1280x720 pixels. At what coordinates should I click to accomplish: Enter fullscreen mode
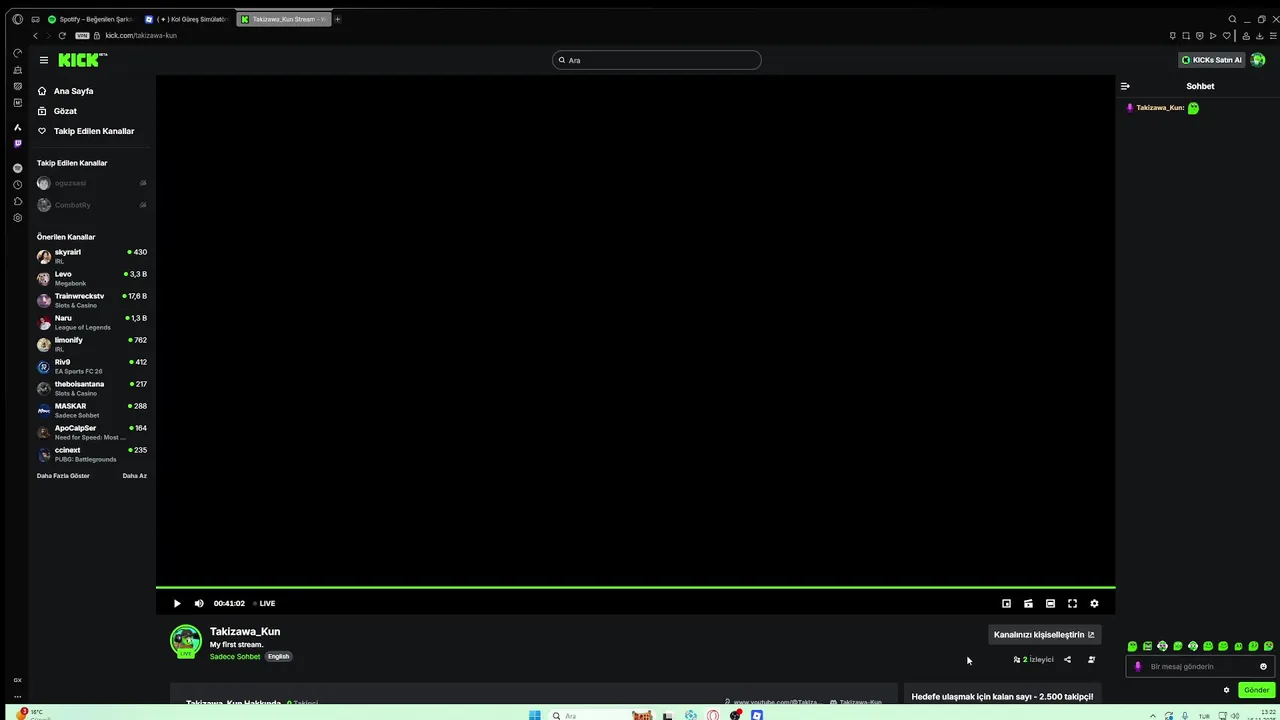1072,603
